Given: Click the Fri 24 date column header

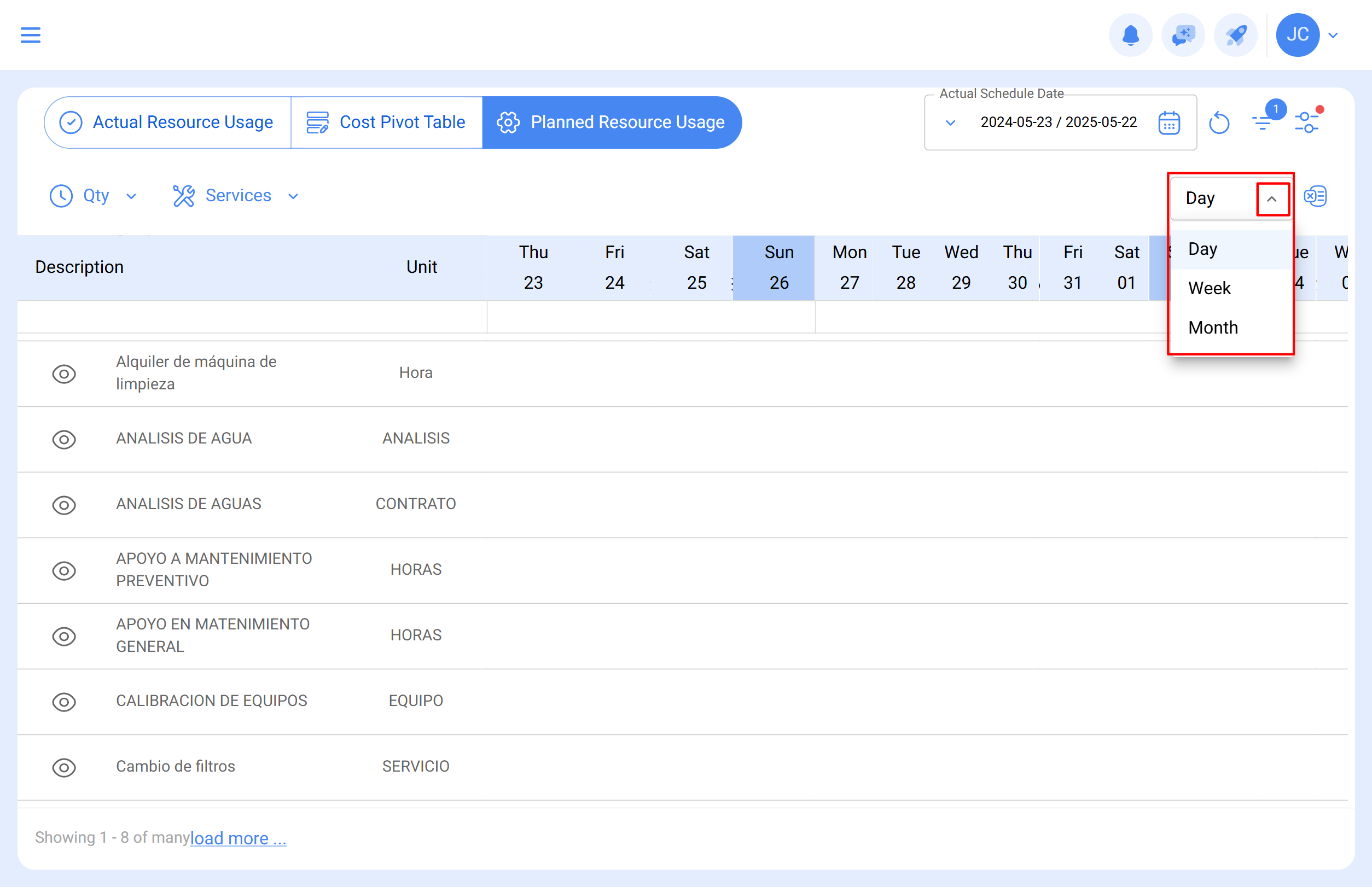Looking at the screenshot, I should point(614,268).
